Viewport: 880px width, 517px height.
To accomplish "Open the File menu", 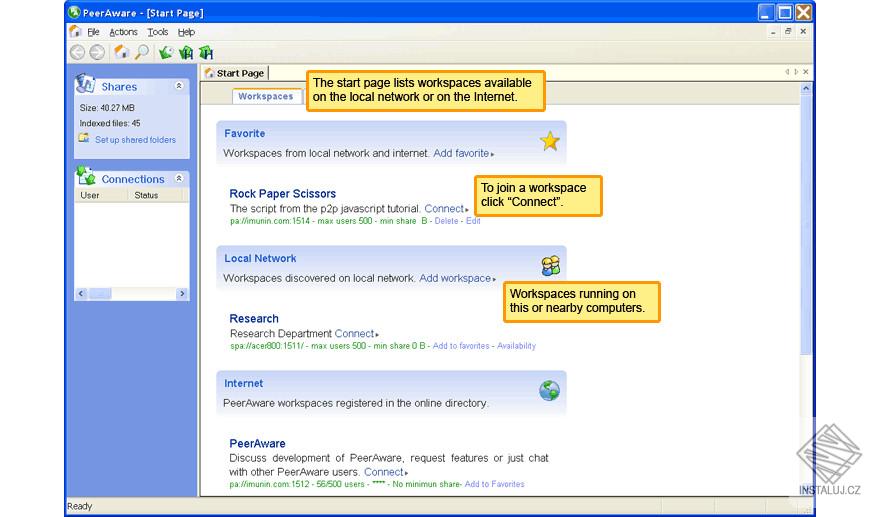I will click(x=93, y=32).
